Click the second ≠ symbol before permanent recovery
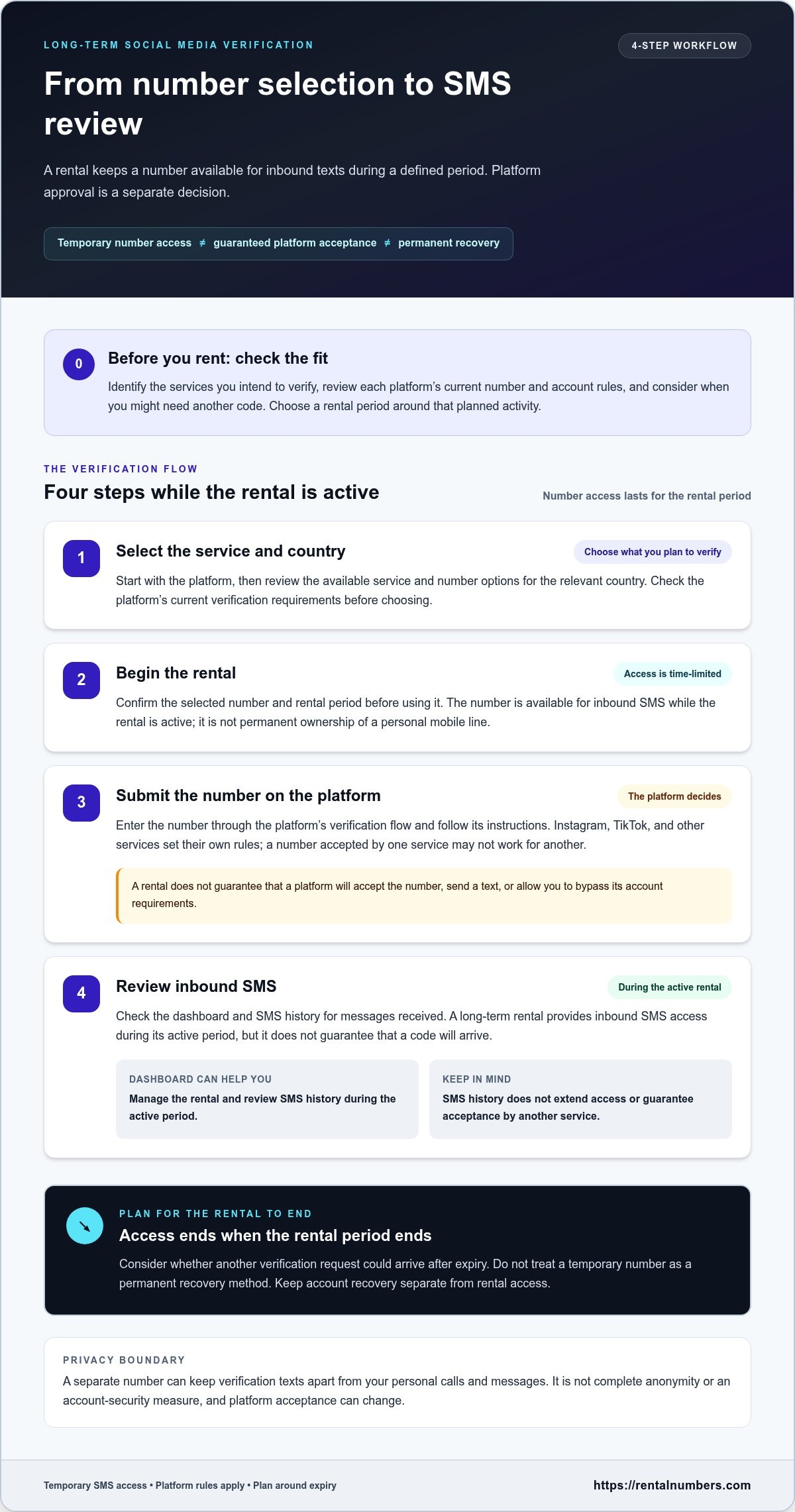This screenshot has width=795, height=1512. pyautogui.click(x=388, y=243)
